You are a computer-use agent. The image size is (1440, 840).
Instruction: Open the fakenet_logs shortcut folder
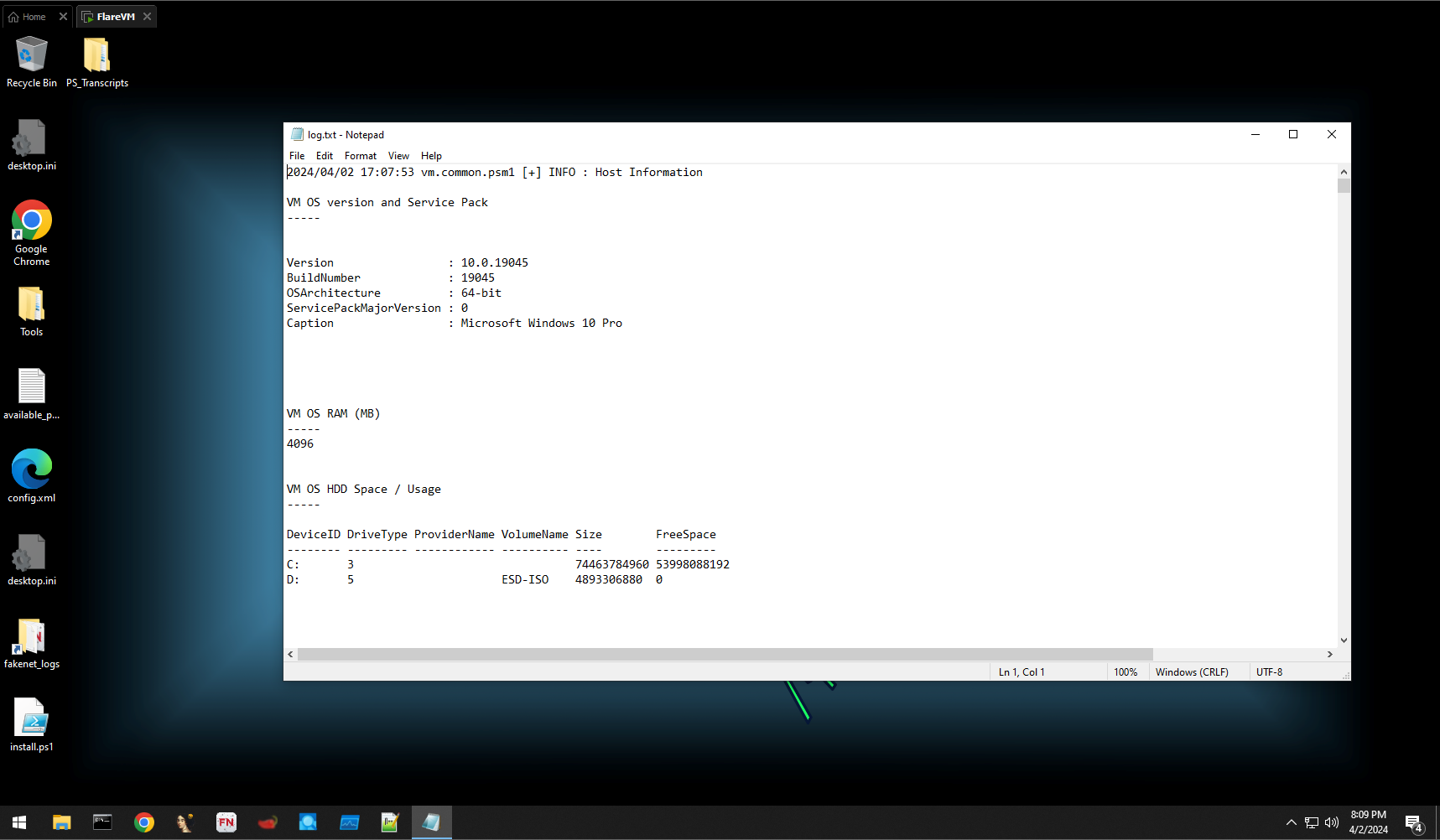[32, 643]
